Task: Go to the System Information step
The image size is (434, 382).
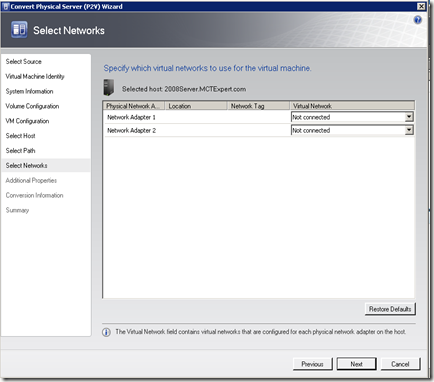Action: (29, 91)
